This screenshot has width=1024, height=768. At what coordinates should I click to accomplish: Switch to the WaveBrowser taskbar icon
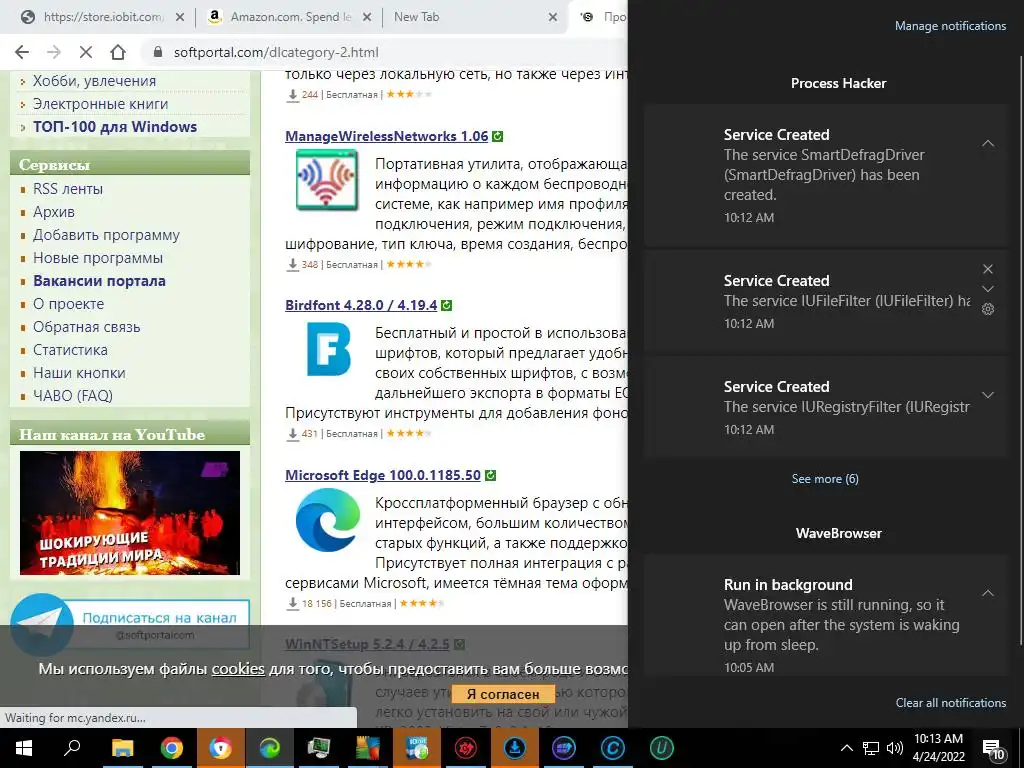[x=220, y=748]
